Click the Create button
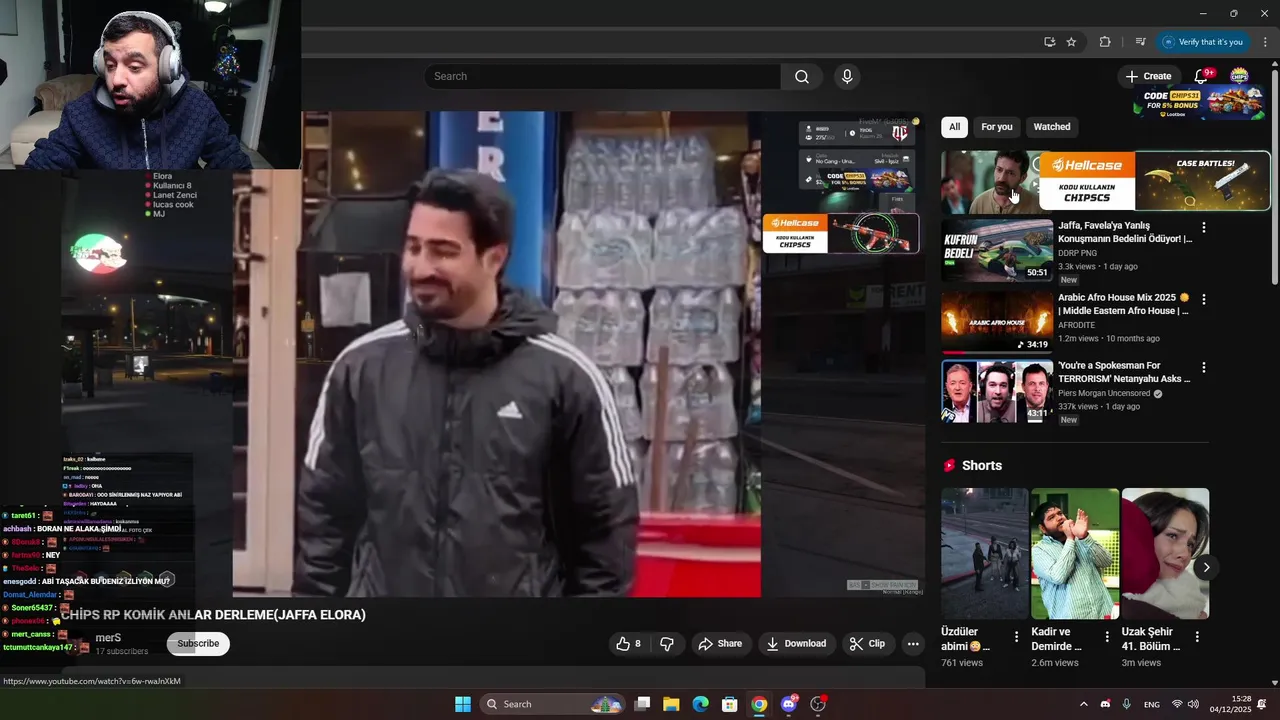 click(1149, 76)
